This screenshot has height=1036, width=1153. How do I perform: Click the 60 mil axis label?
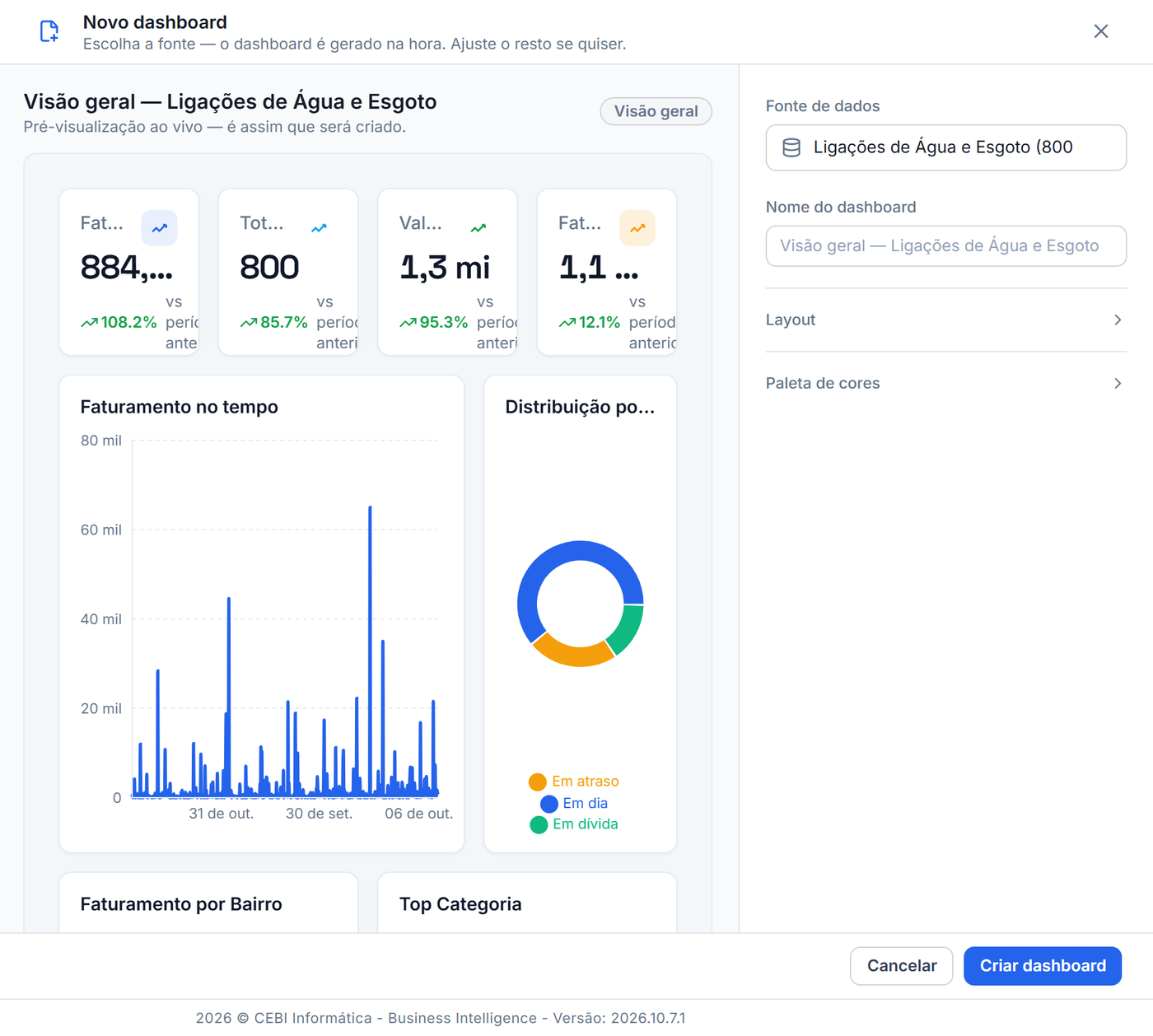(101, 530)
